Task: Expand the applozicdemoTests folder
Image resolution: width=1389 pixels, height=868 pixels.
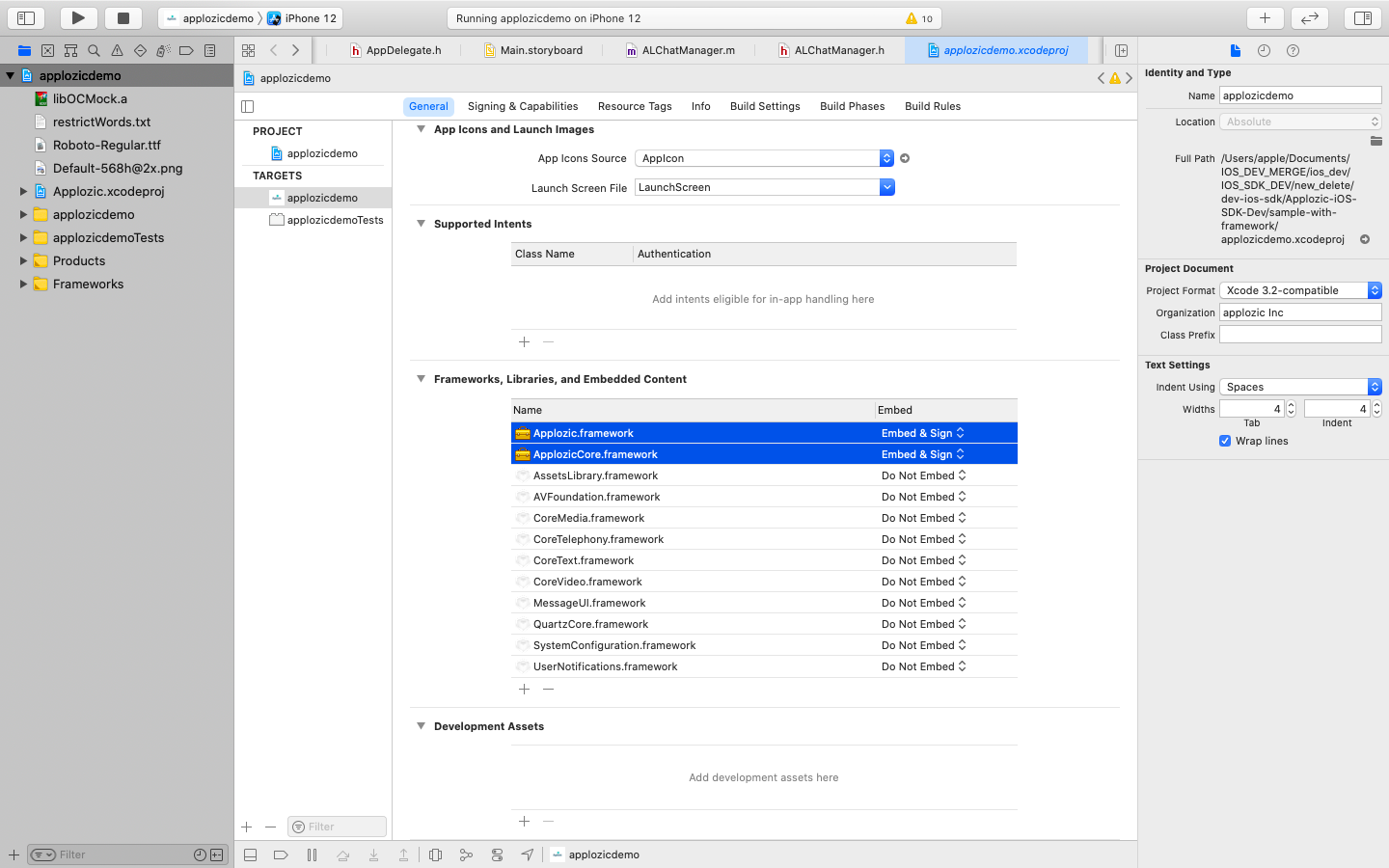Action: (x=23, y=237)
